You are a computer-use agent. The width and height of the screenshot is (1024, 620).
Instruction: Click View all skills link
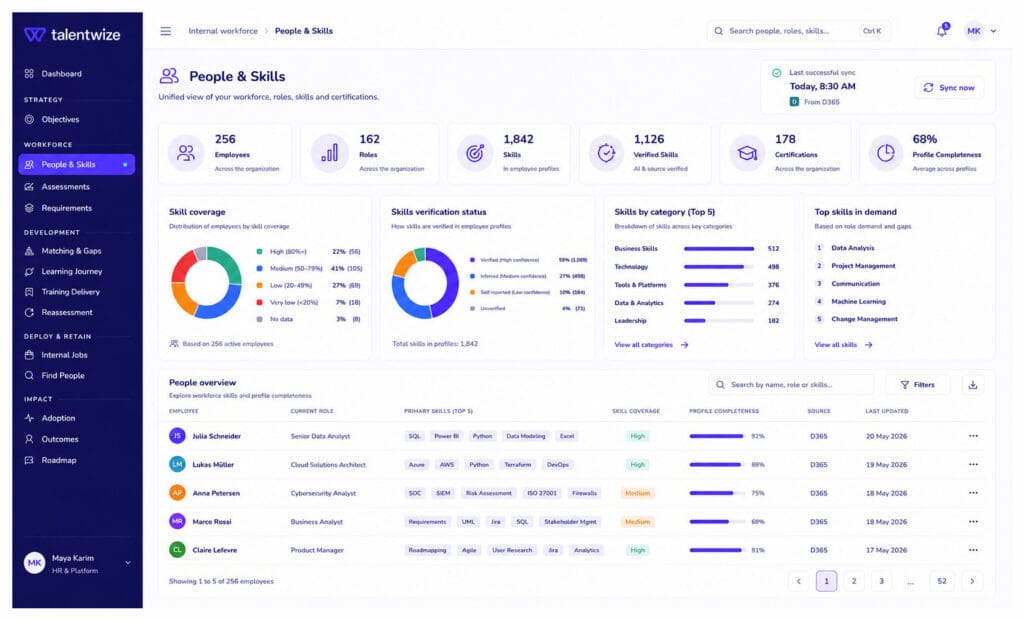843,345
